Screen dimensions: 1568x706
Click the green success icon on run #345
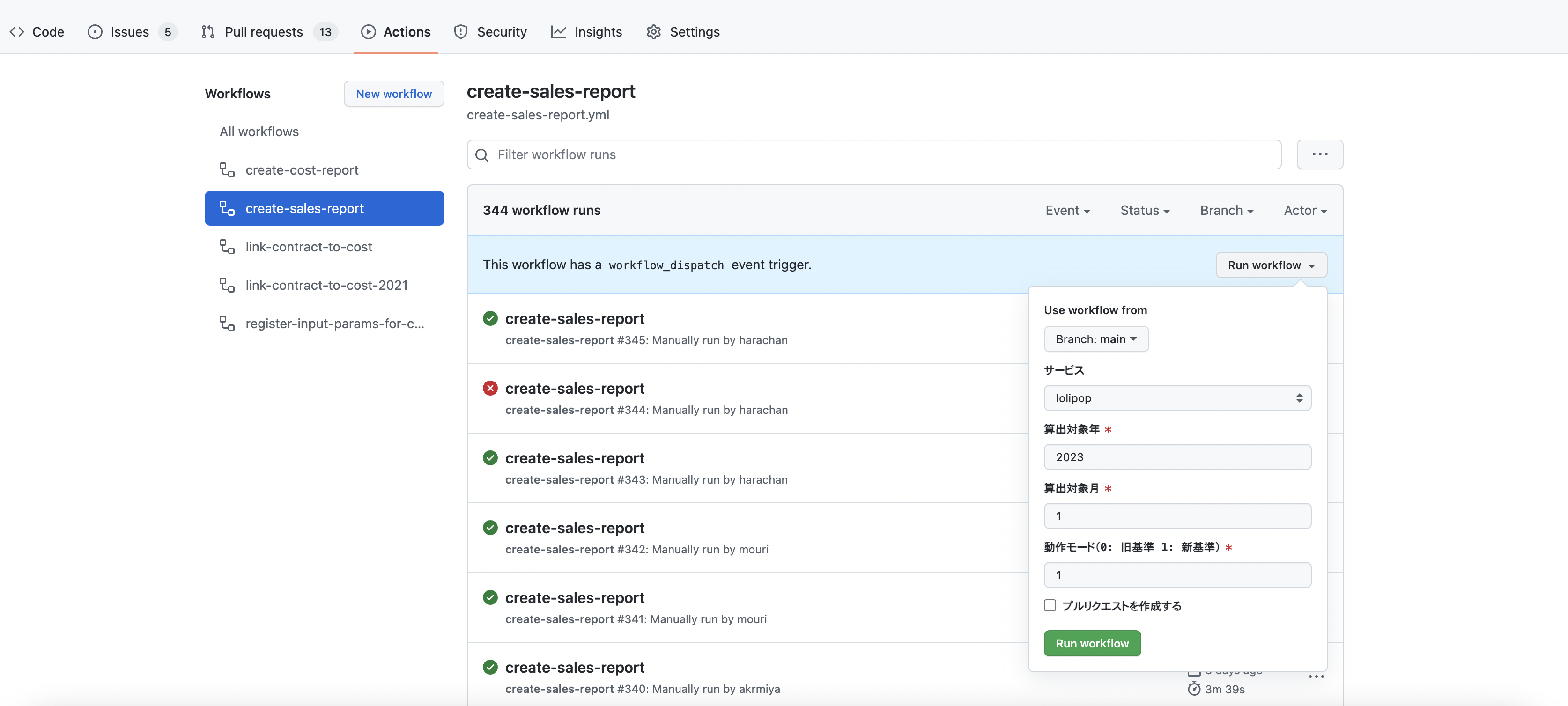coord(491,318)
